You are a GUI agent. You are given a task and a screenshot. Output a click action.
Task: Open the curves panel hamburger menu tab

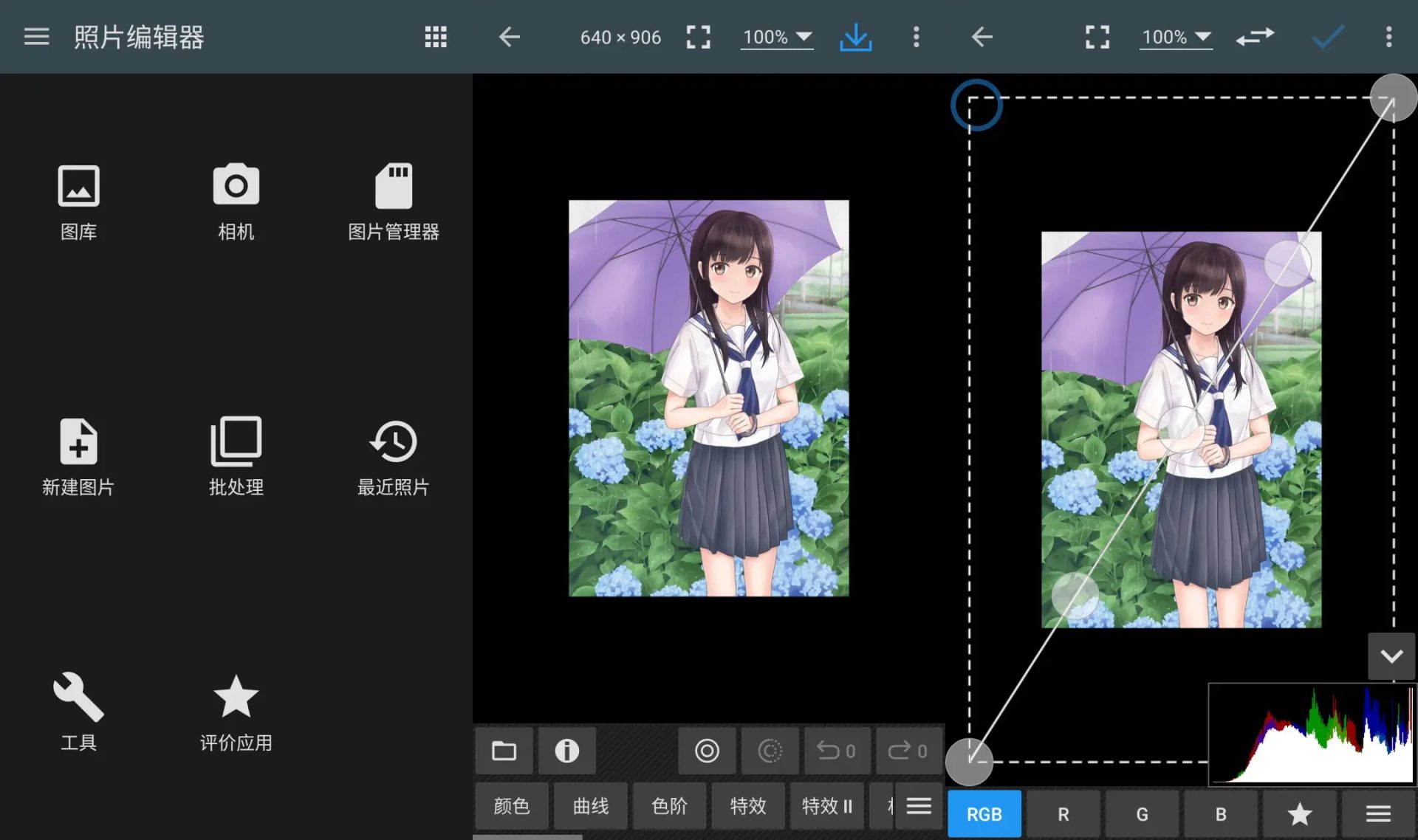coord(1378,814)
